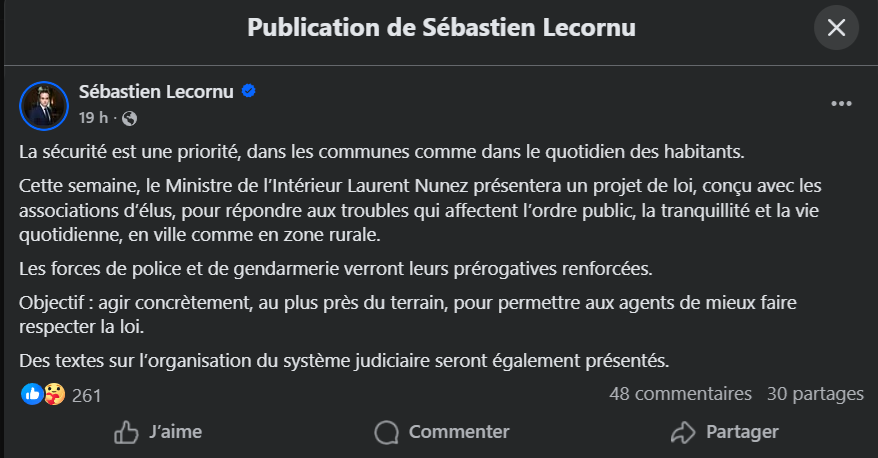Click the blue thumbs-up reaction icon
The width and height of the screenshot is (878, 458).
[x=32, y=395]
